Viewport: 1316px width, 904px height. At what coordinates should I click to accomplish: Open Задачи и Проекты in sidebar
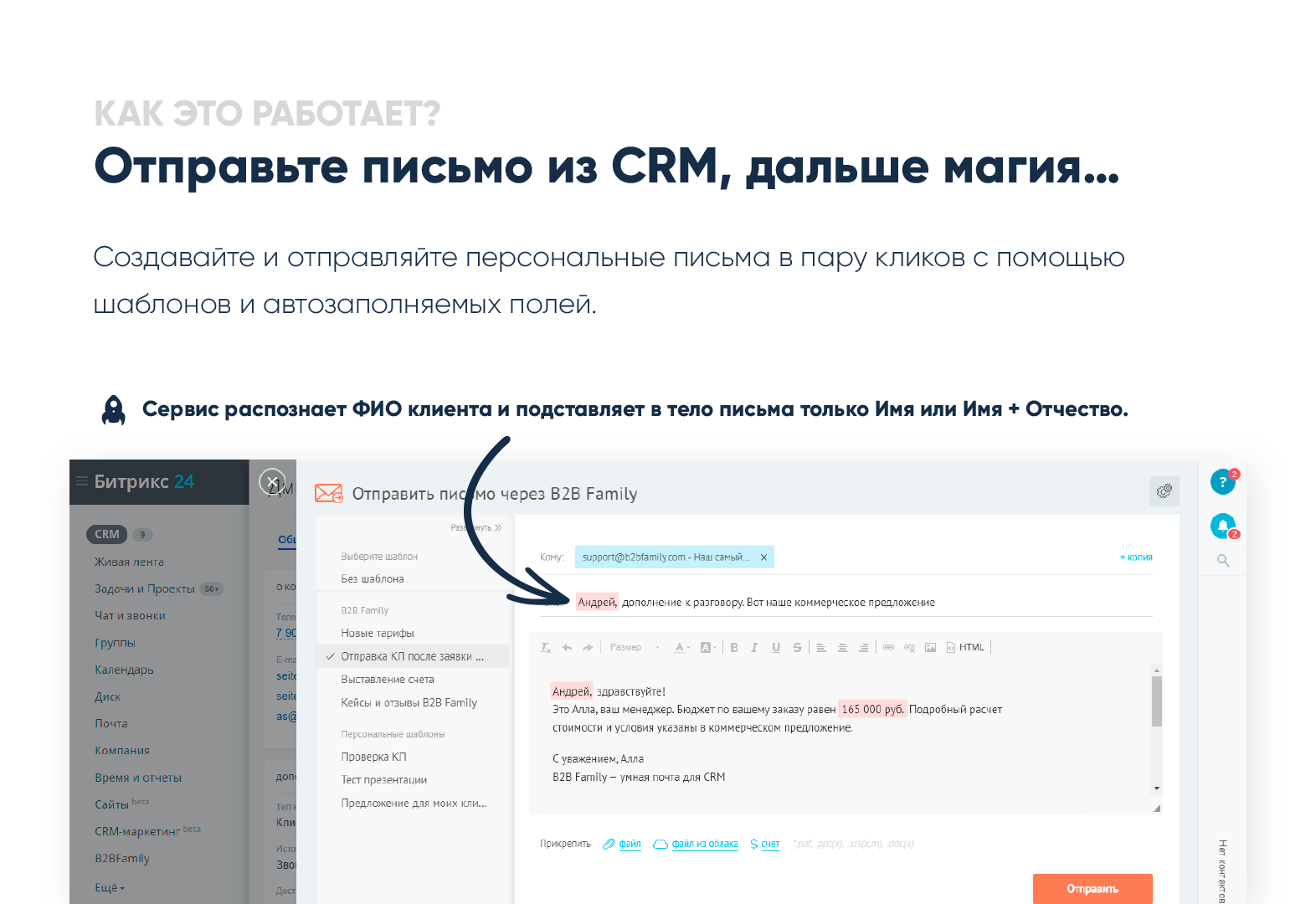(144, 588)
